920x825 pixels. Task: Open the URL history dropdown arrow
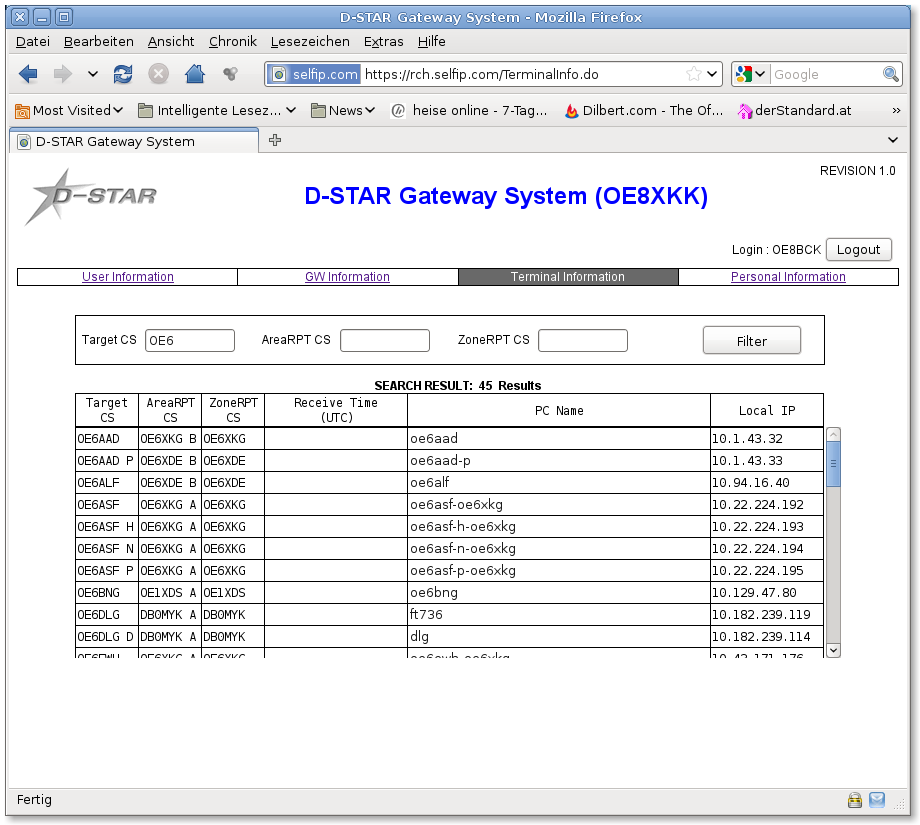712,74
